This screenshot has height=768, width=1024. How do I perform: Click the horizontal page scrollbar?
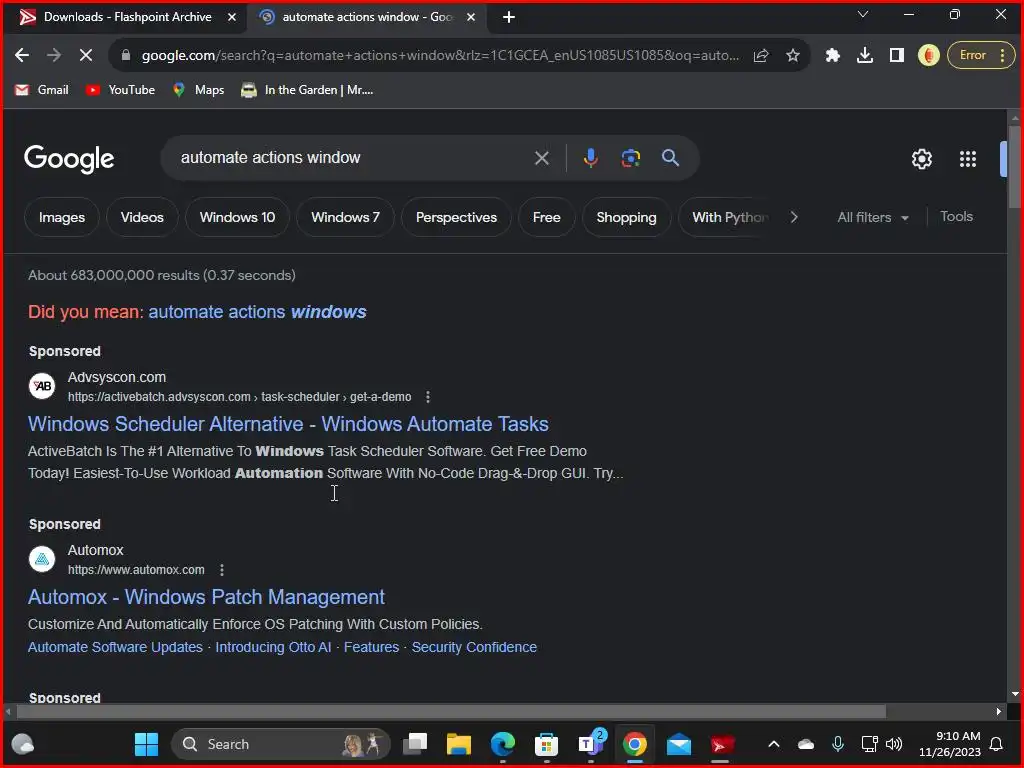point(451,711)
